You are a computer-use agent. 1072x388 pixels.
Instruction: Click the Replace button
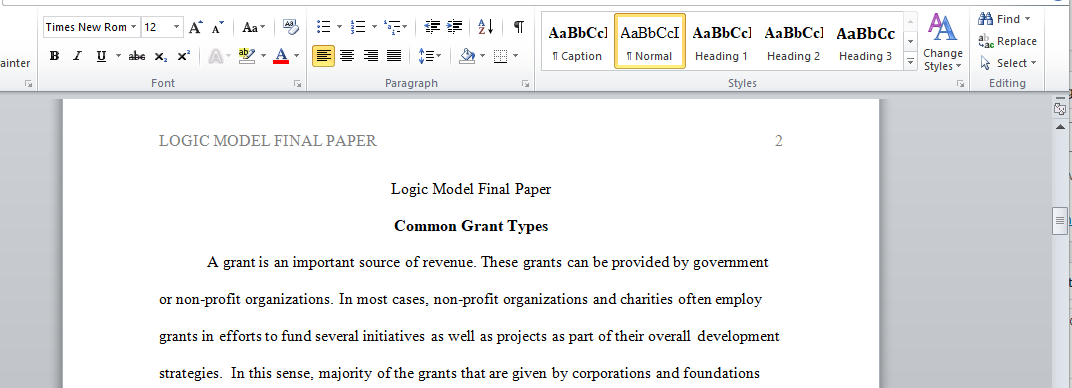tap(1007, 41)
